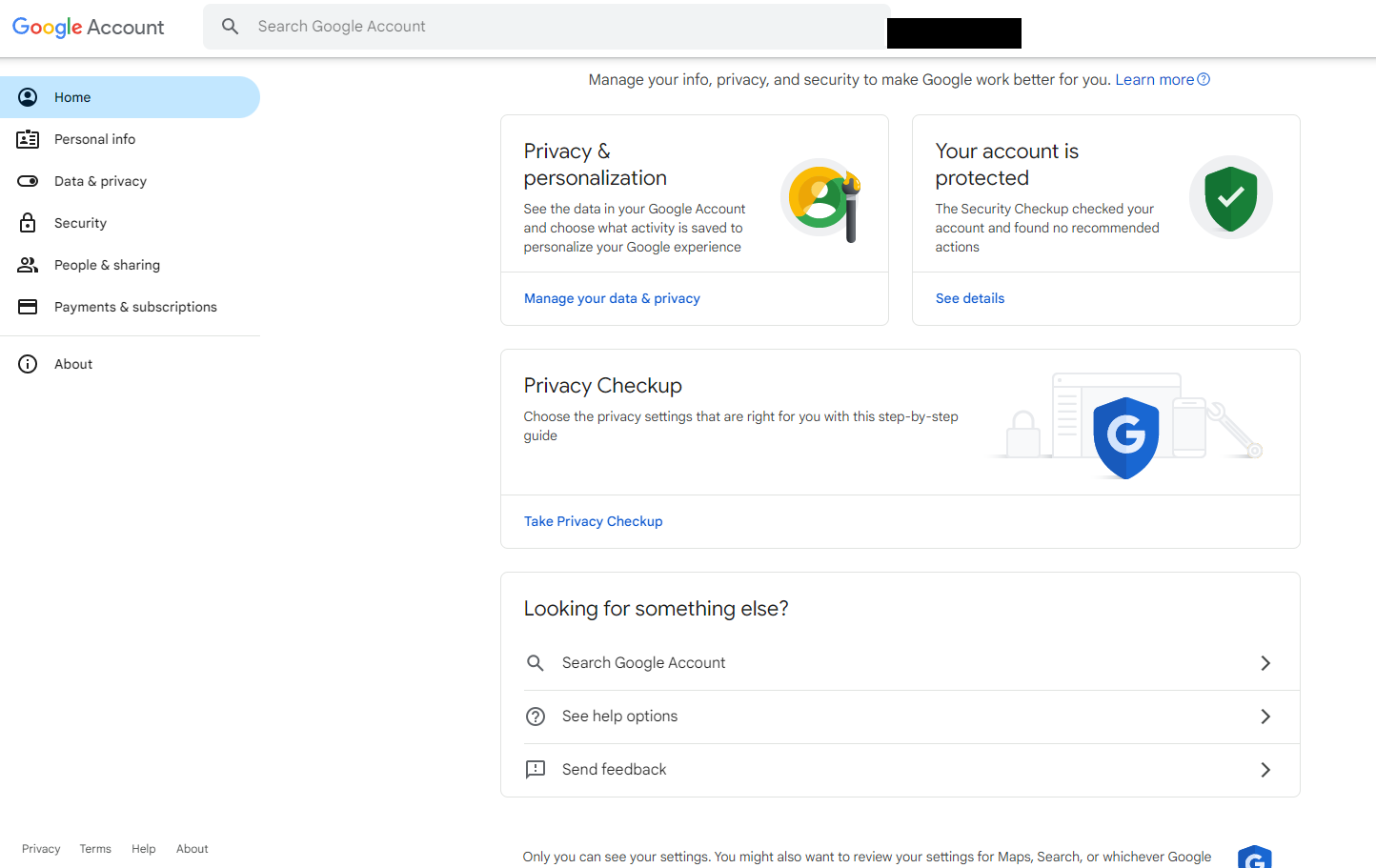Open the Security section
The image size is (1376, 868).
coord(130,223)
